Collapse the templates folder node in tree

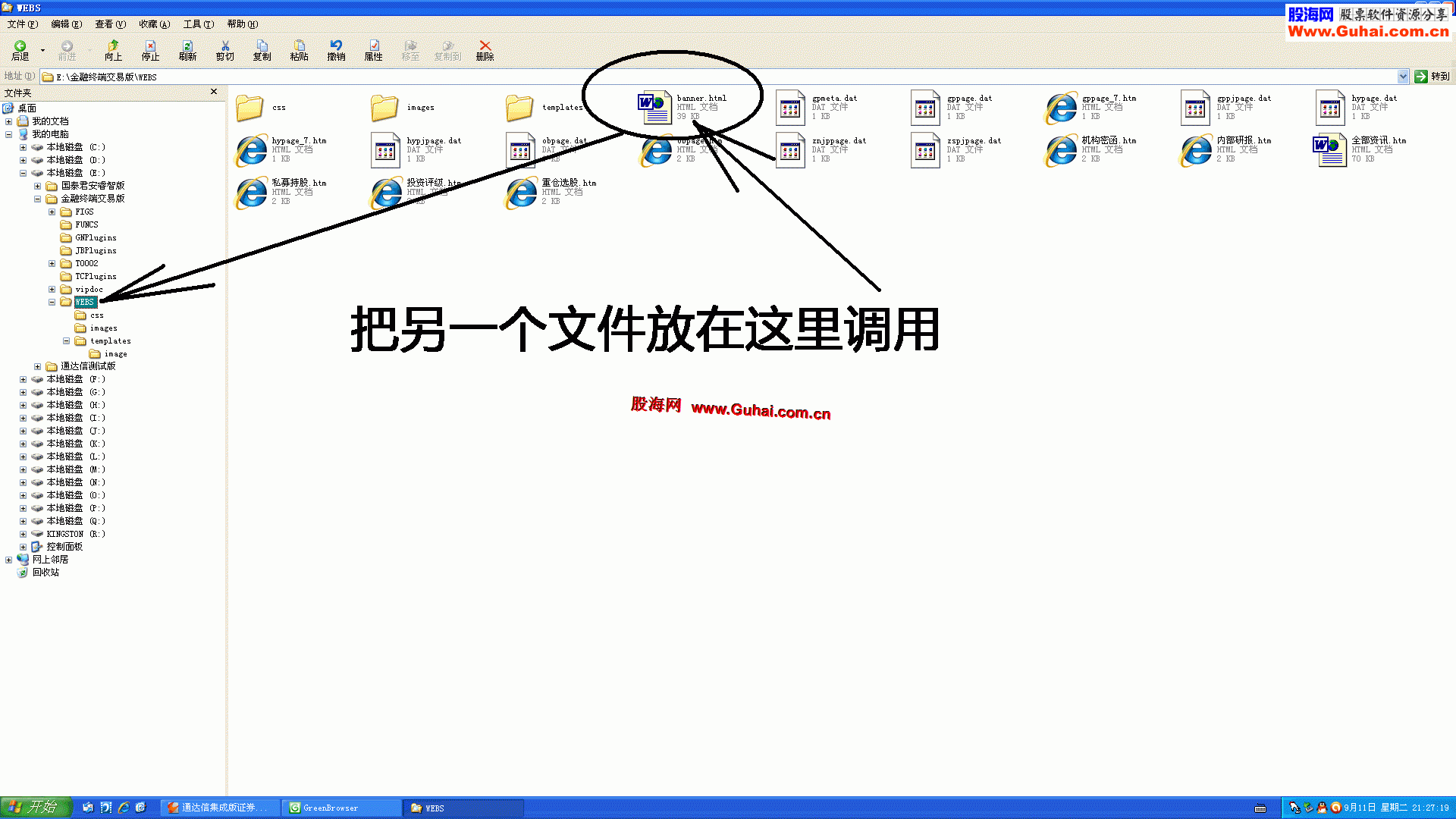66,341
